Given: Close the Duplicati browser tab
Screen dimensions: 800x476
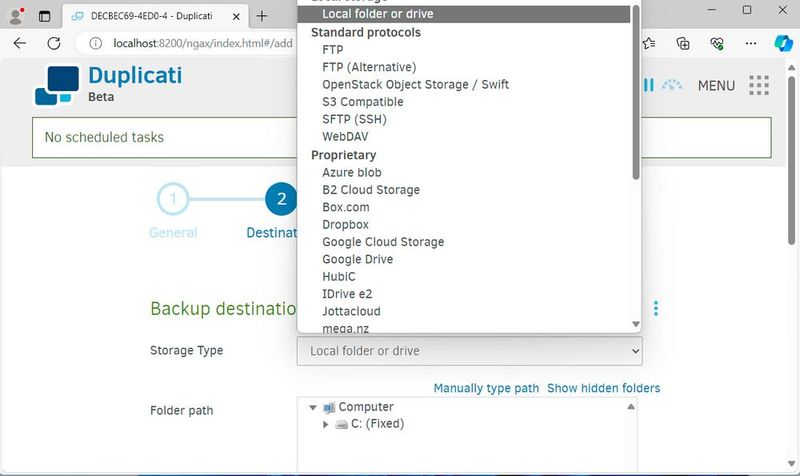Looking at the screenshot, I should (x=236, y=17).
